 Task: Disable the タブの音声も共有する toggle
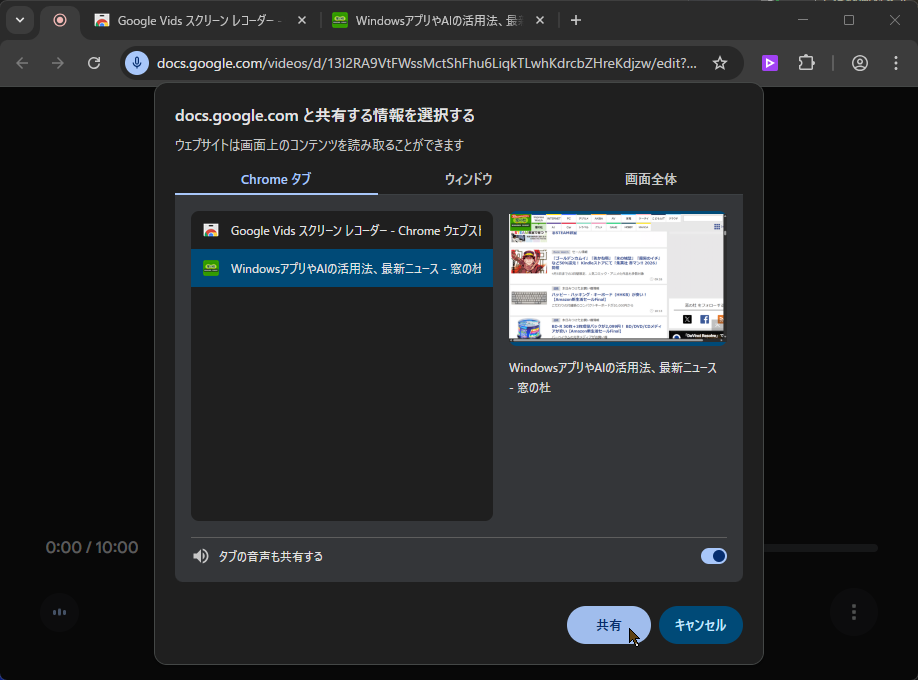click(713, 556)
